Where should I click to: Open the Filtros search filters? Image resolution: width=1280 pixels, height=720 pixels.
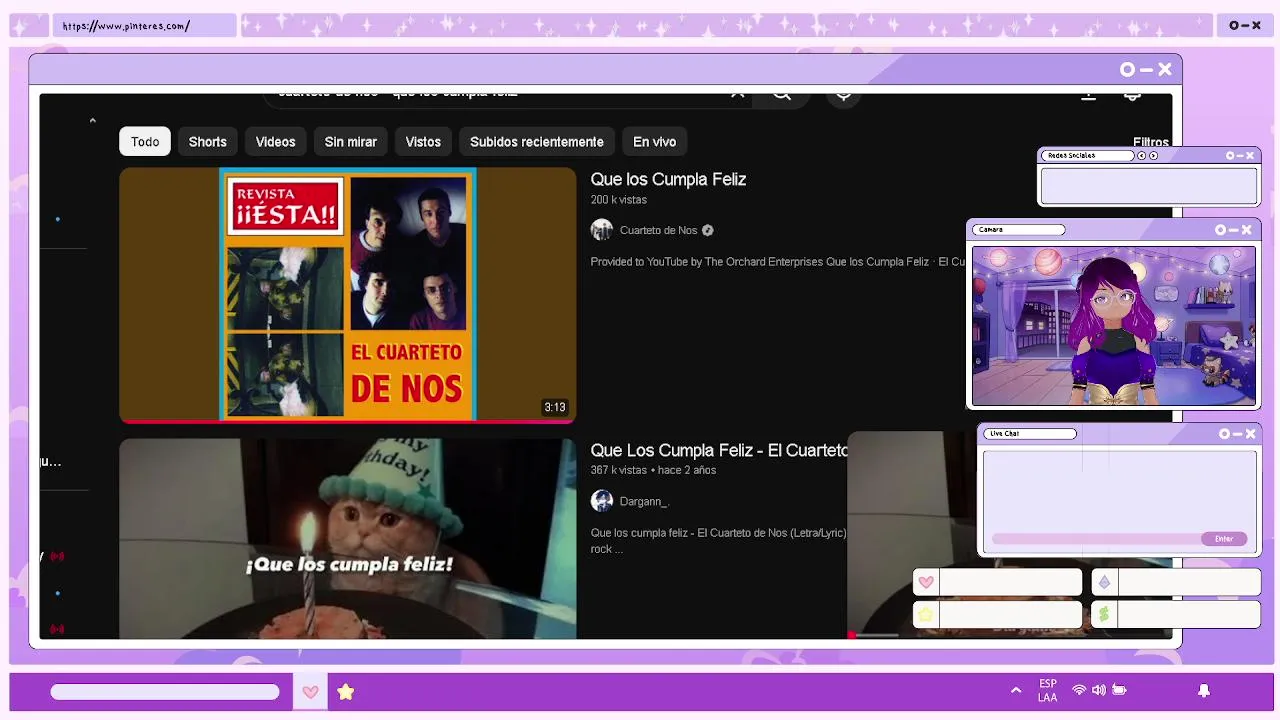point(1150,142)
